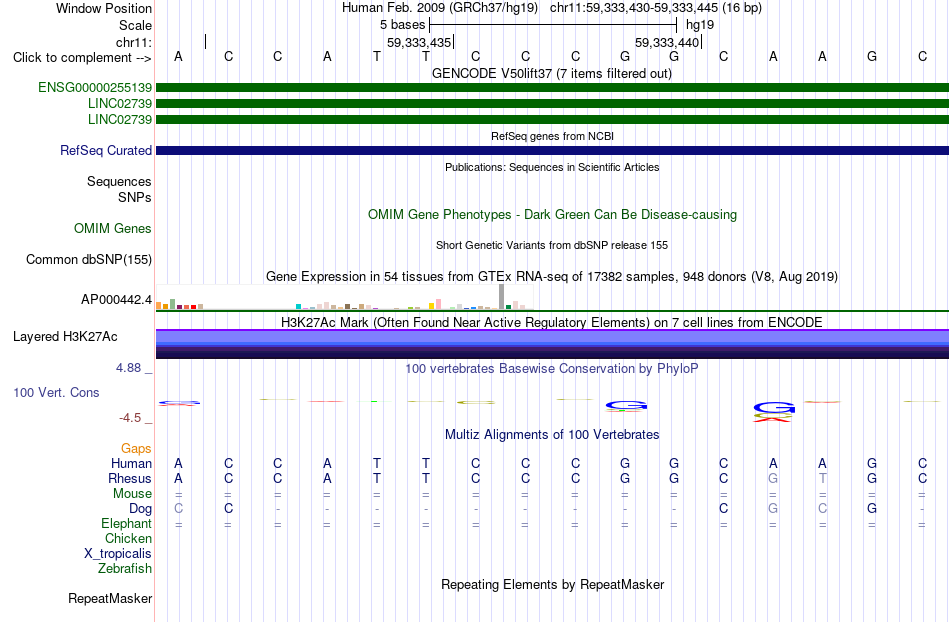Click the Dog species label
Viewport: 950px width, 622px height.
[141, 509]
